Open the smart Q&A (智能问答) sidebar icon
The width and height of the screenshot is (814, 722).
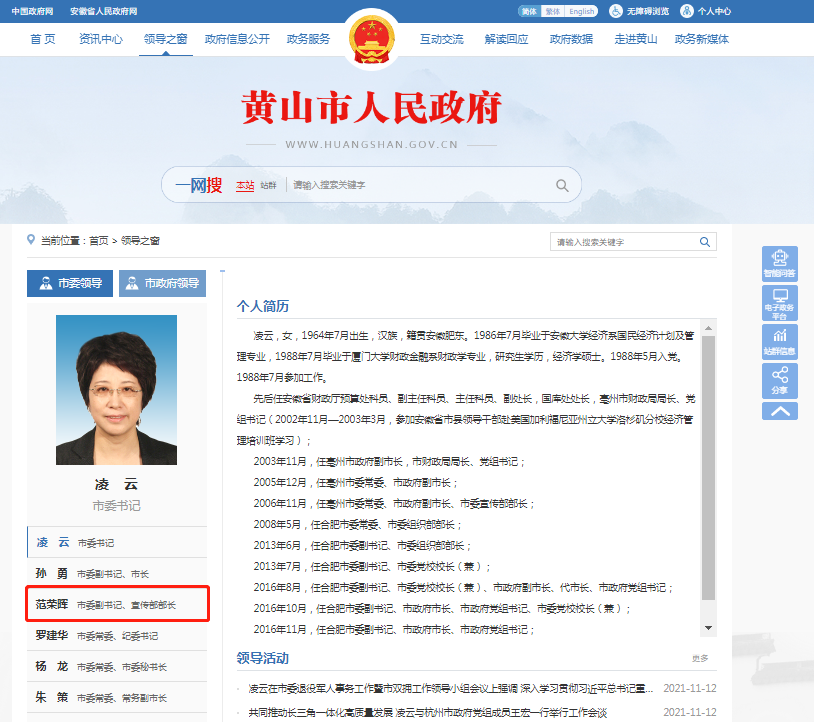tap(779, 262)
